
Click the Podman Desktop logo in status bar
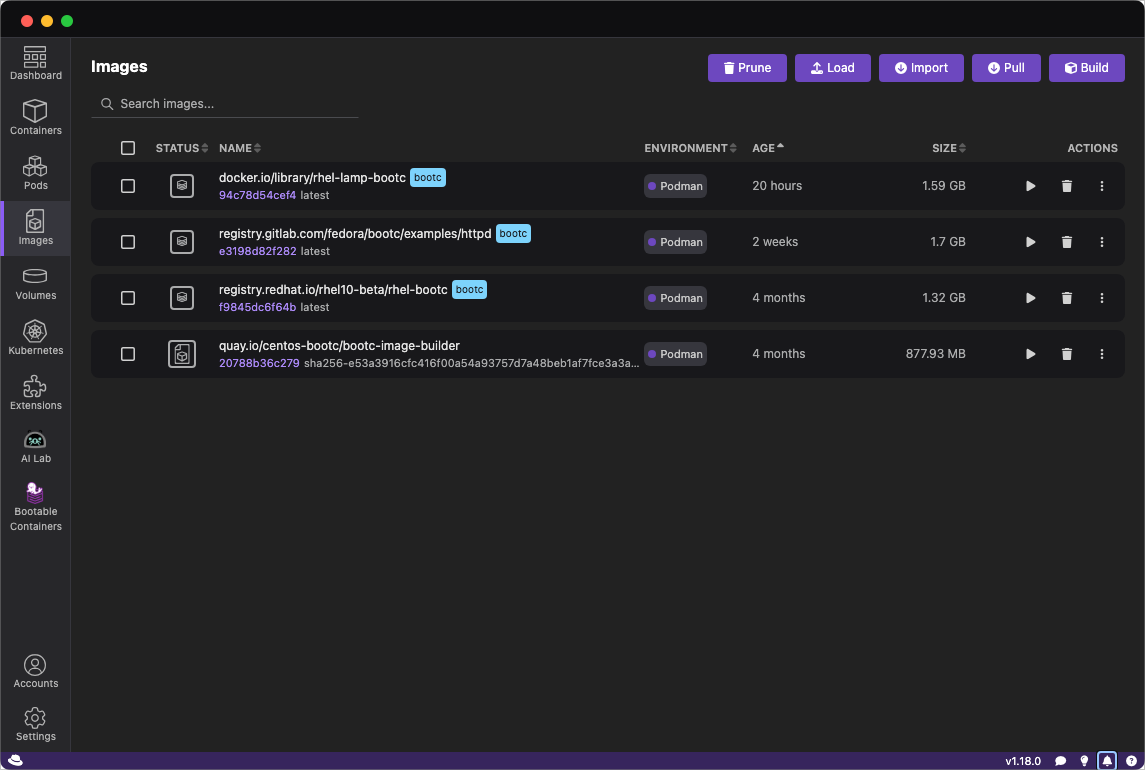click(x=15, y=761)
